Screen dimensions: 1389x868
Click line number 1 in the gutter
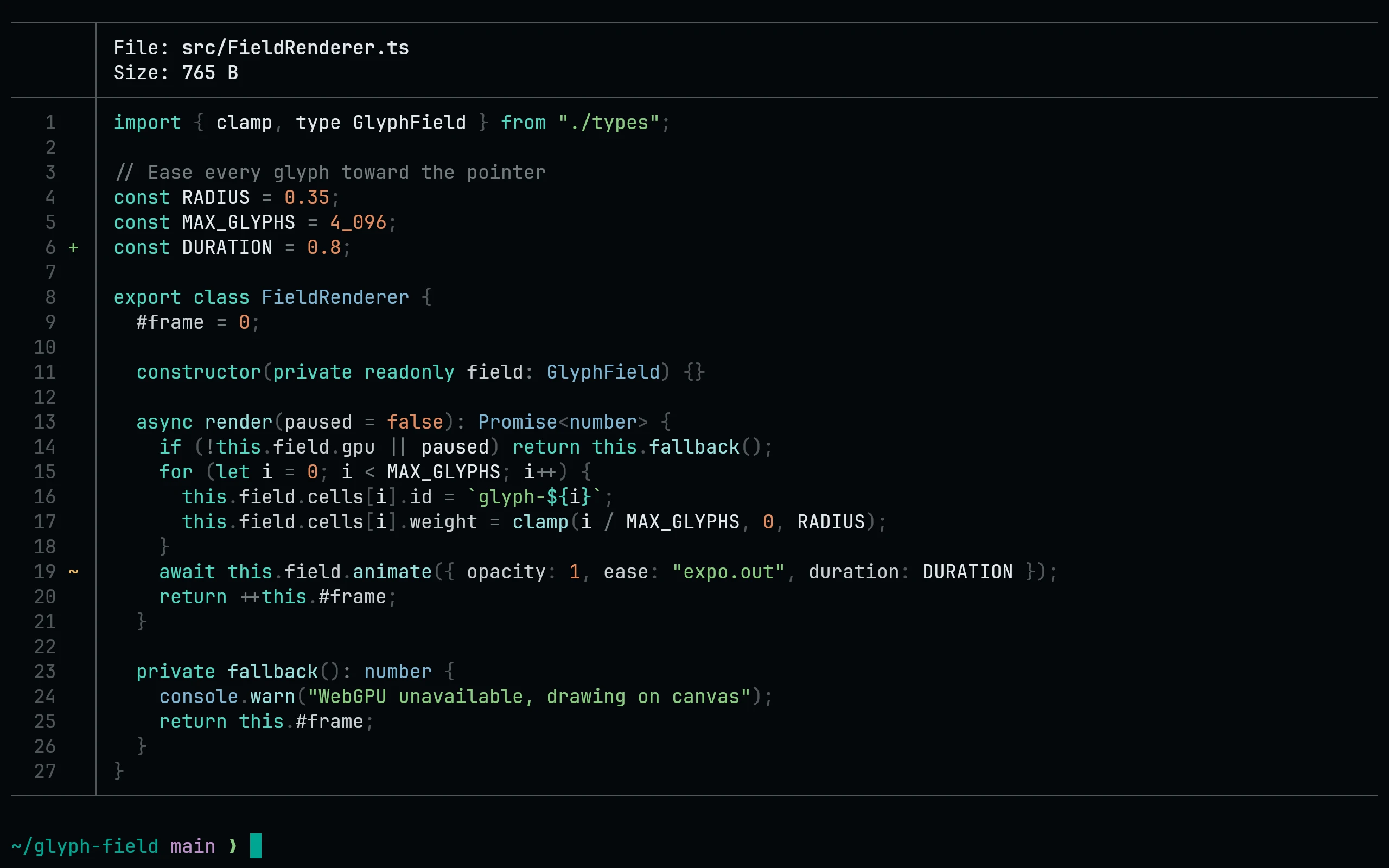tap(50, 123)
